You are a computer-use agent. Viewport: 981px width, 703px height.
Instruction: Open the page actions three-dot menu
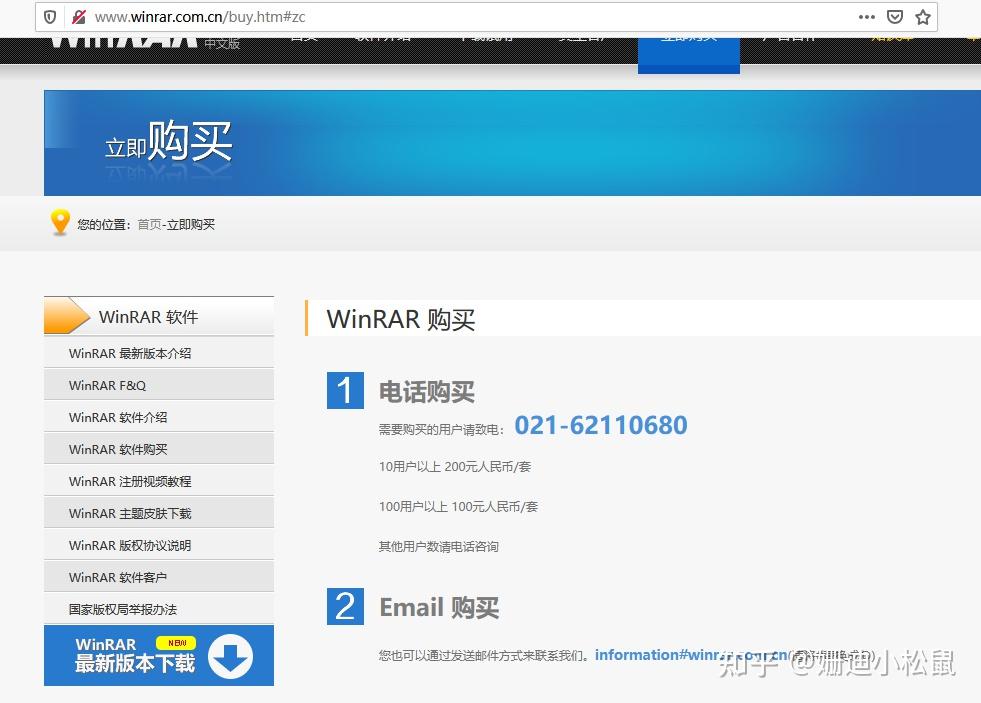[x=867, y=17]
